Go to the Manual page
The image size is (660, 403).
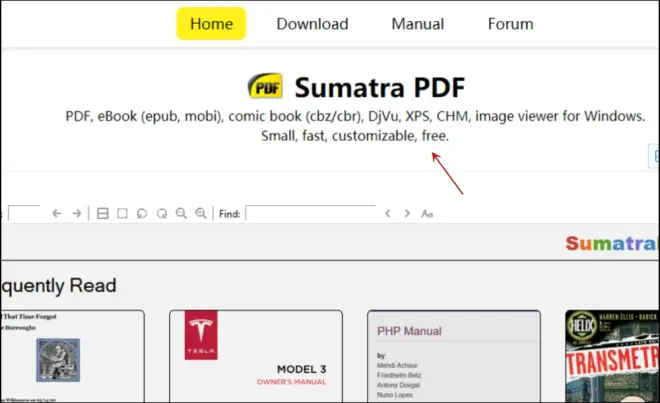[x=418, y=24]
